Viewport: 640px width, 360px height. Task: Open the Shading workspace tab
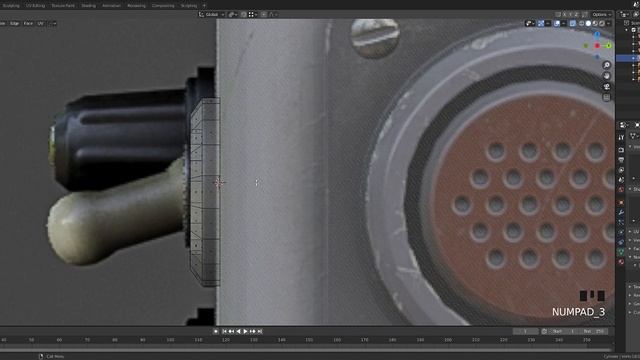(89, 6)
